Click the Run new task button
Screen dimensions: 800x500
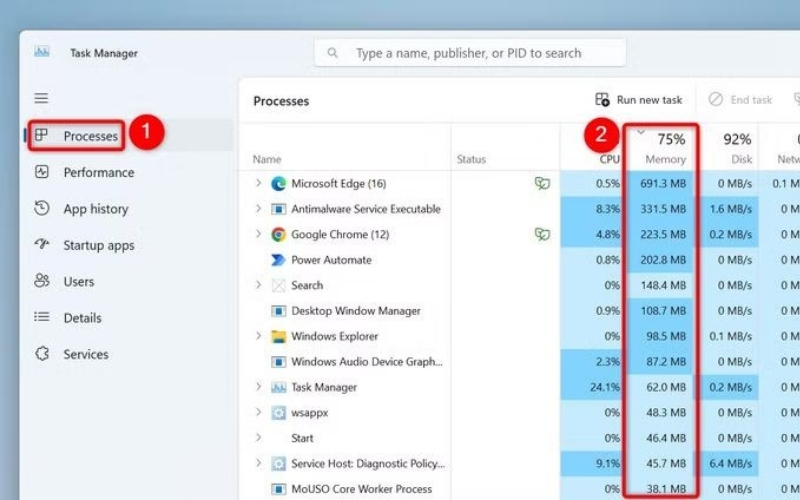(x=639, y=100)
